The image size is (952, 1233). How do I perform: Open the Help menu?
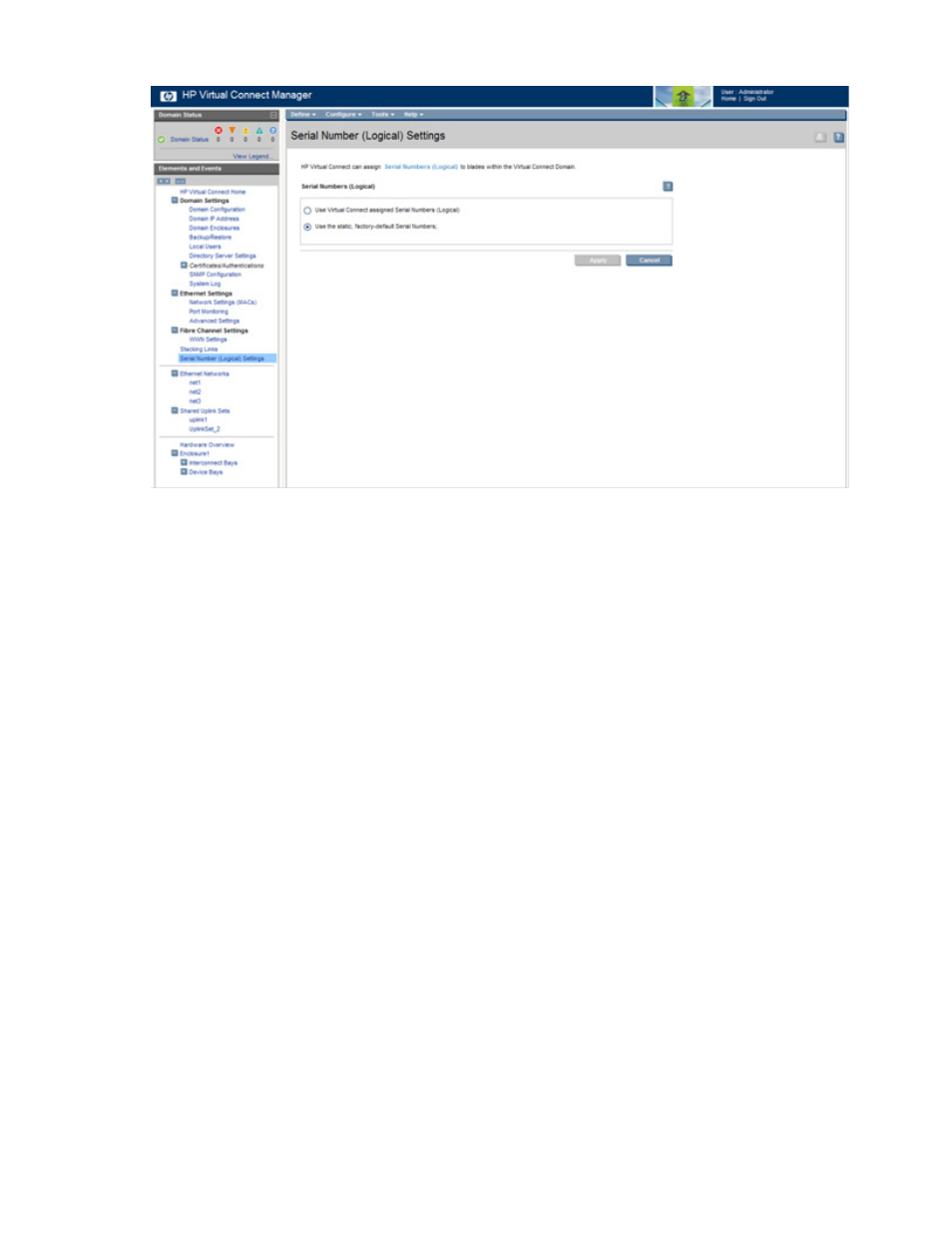click(x=413, y=115)
